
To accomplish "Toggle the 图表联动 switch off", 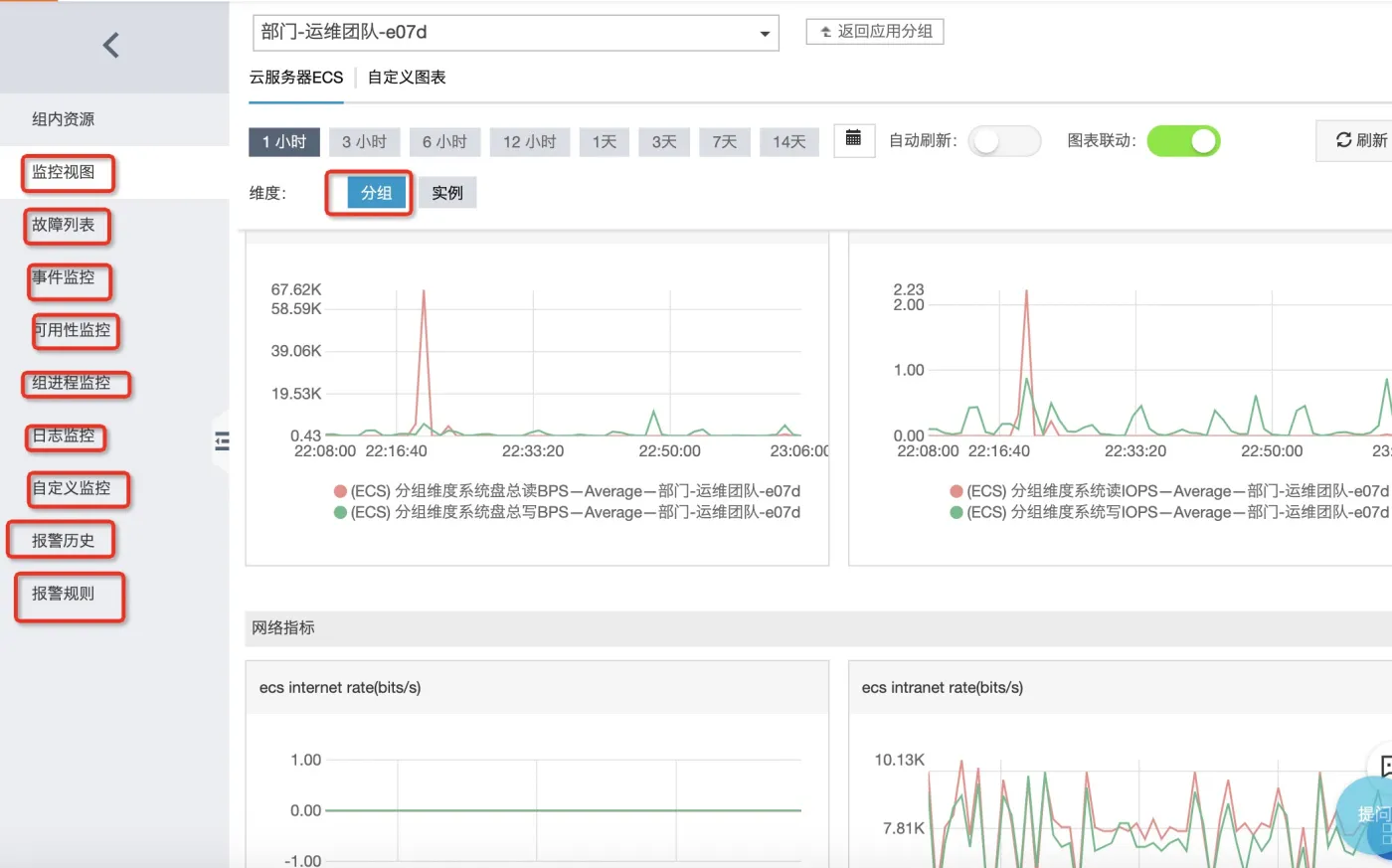I will pyautogui.click(x=1183, y=141).
